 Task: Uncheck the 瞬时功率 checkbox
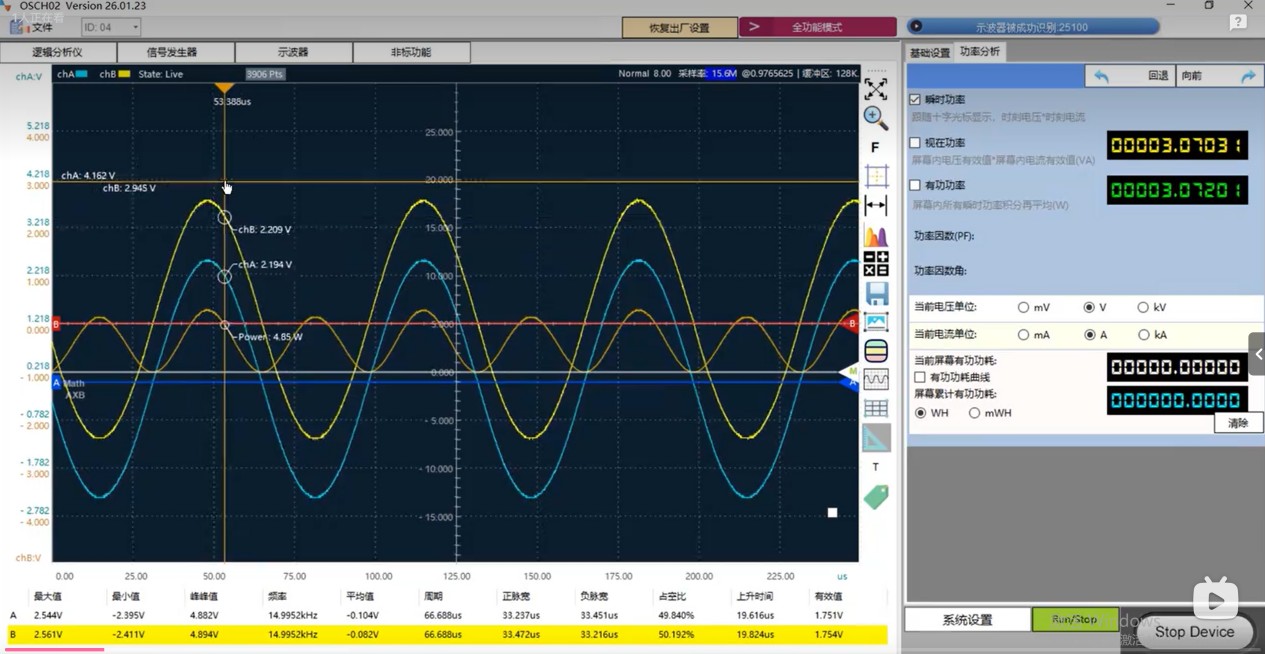point(915,100)
